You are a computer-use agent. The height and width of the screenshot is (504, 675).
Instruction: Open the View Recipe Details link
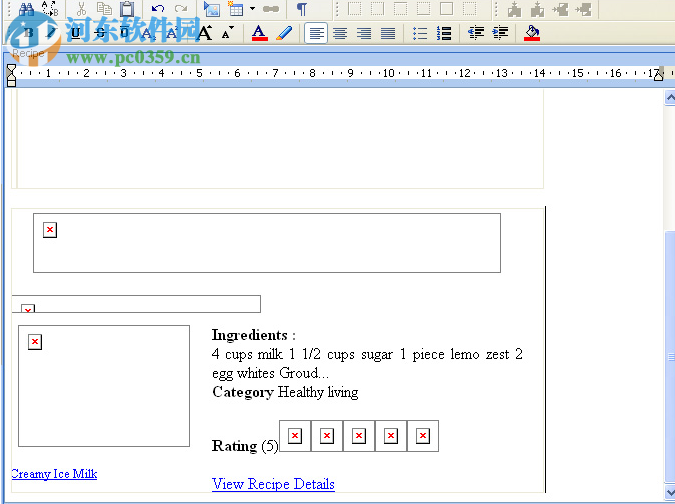pyautogui.click(x=273, y=484)
